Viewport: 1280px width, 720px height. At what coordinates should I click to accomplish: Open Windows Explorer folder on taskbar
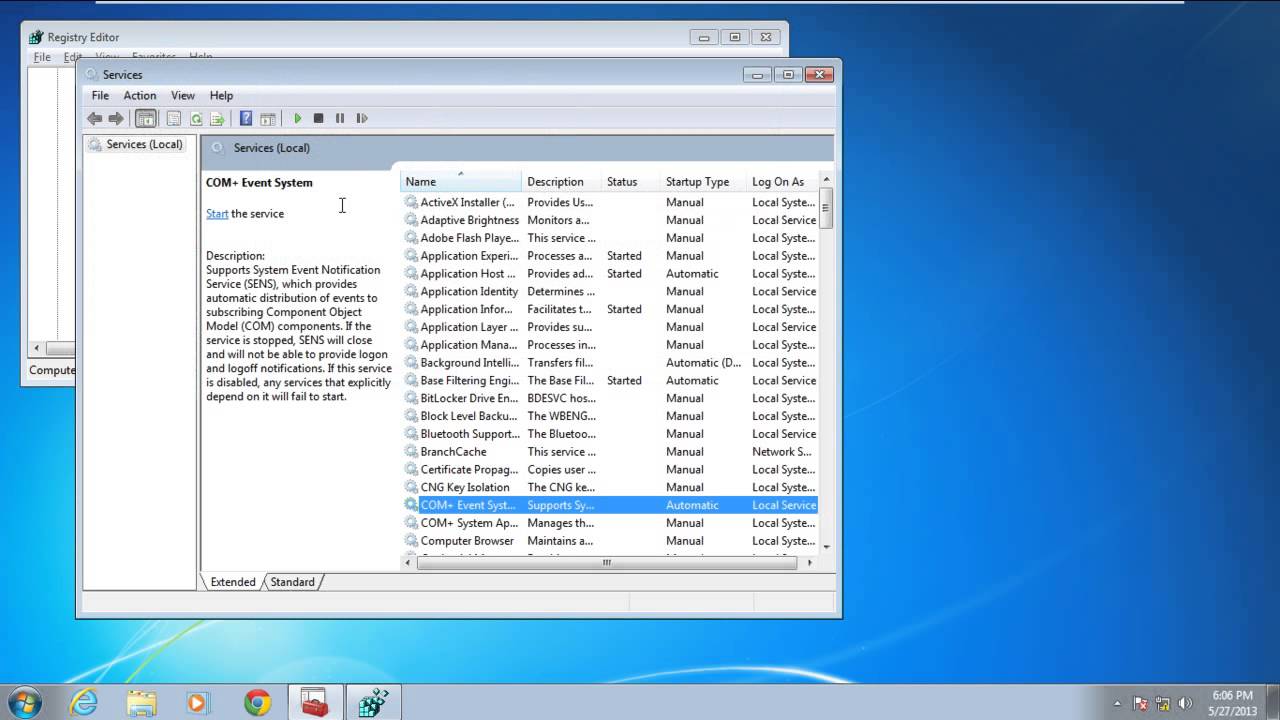141,702
